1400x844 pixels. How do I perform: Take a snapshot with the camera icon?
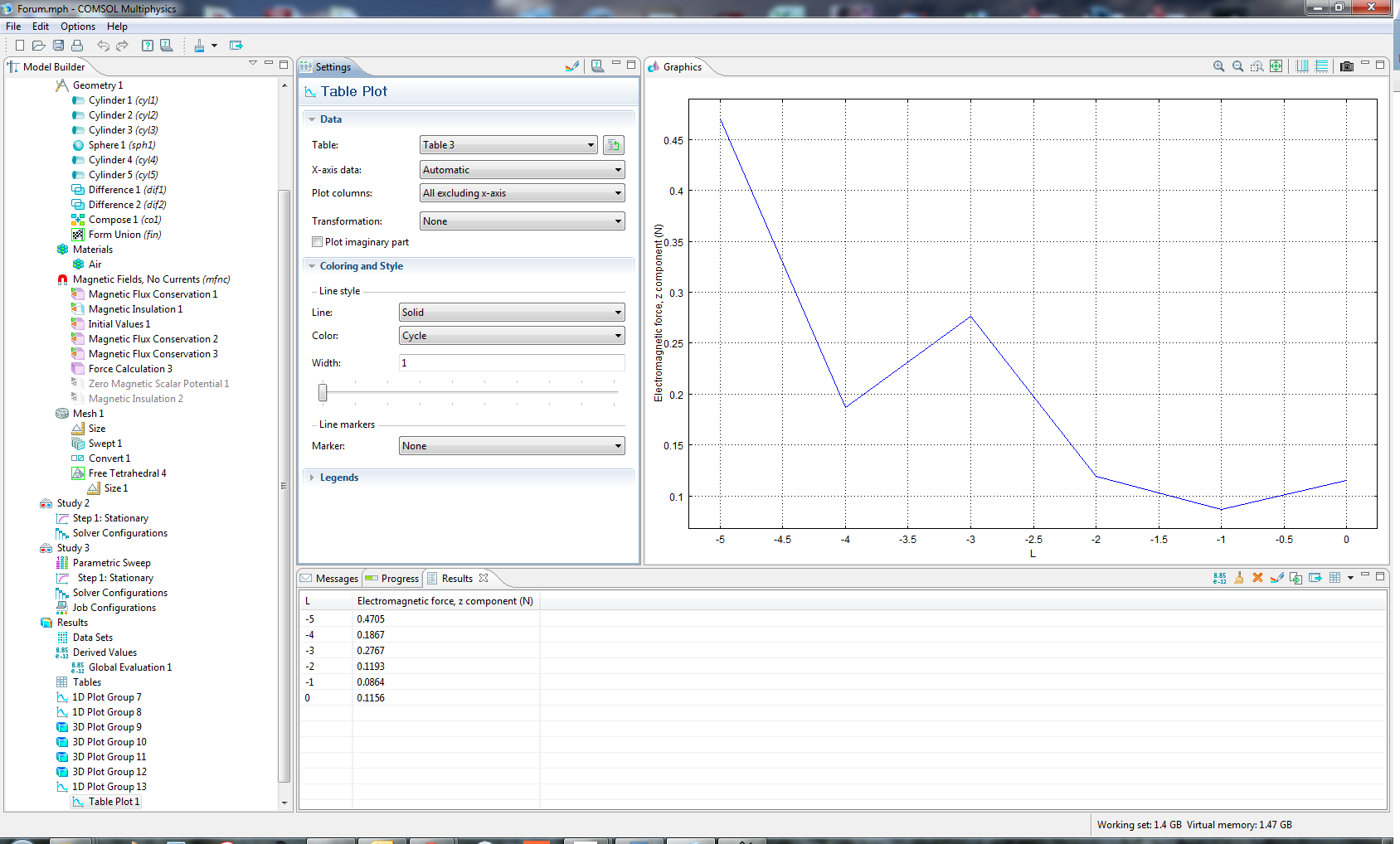[x=1347, y=66]
